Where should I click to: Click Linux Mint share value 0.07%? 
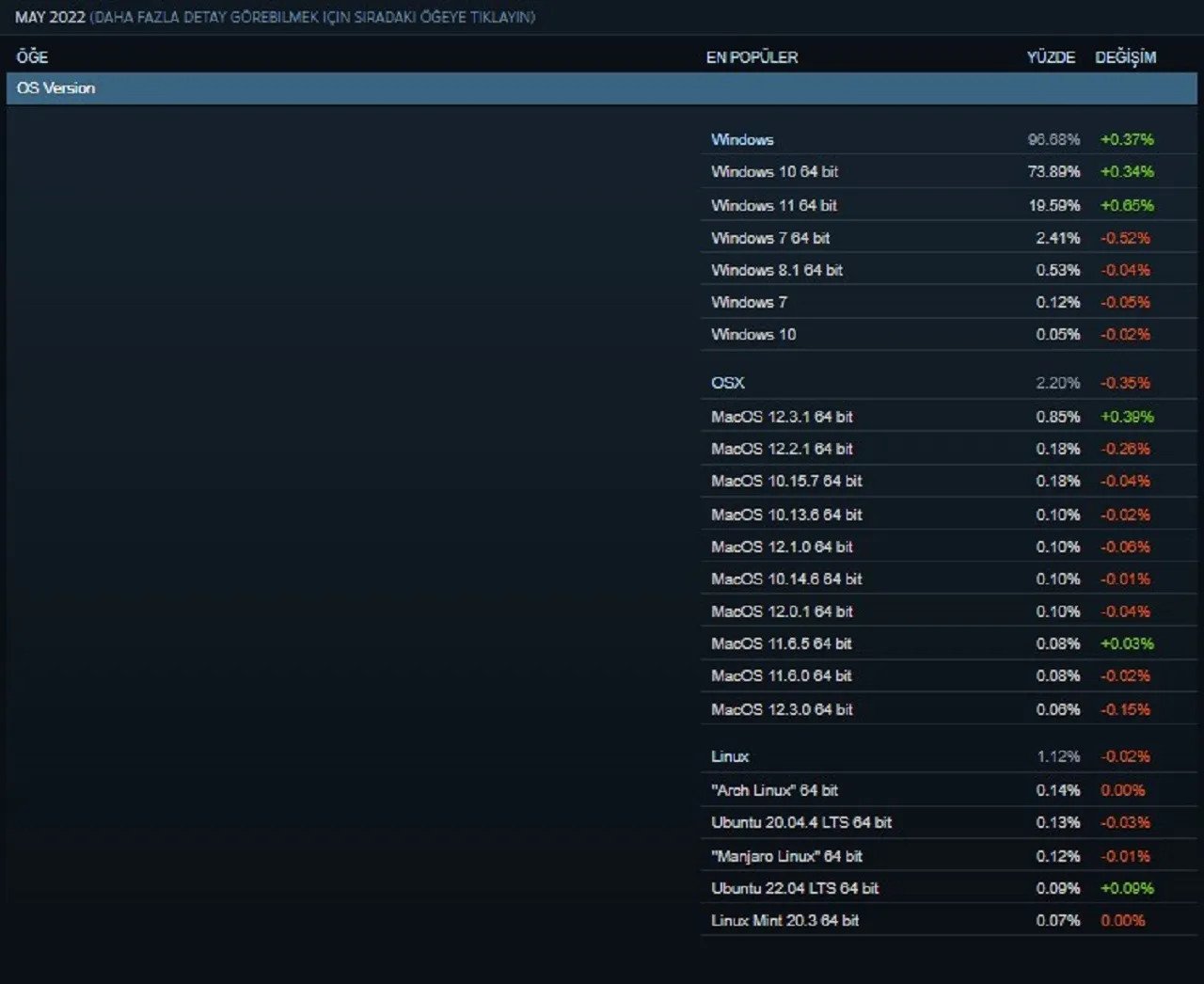[x=1057, y=920]
